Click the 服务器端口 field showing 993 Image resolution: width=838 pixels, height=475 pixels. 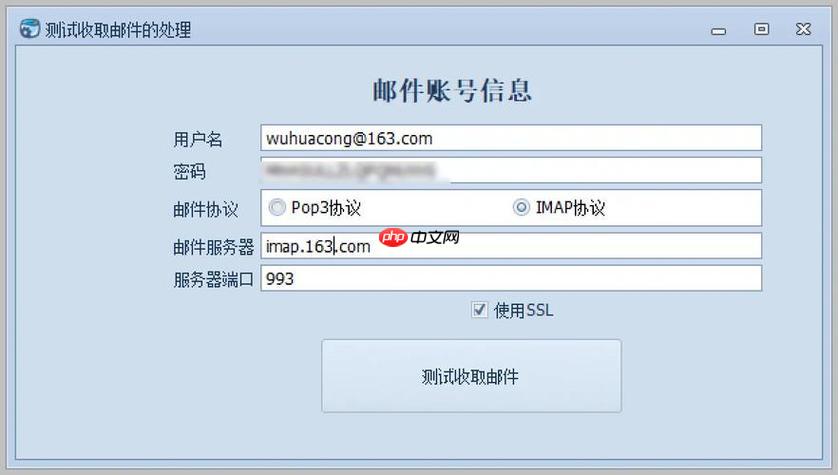click(x=511, y=278)
